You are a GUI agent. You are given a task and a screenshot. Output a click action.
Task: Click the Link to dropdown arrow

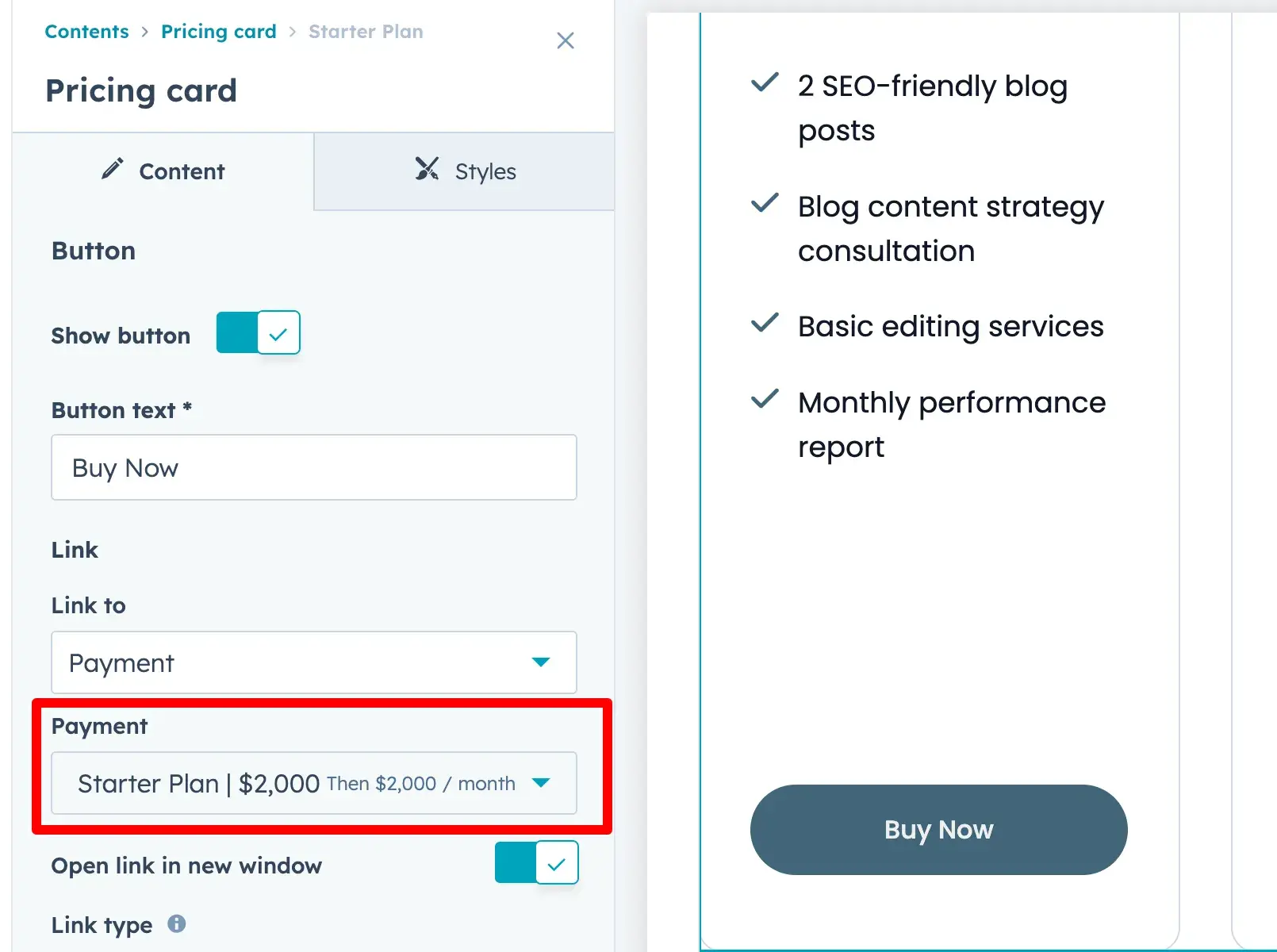pos(541,662)
